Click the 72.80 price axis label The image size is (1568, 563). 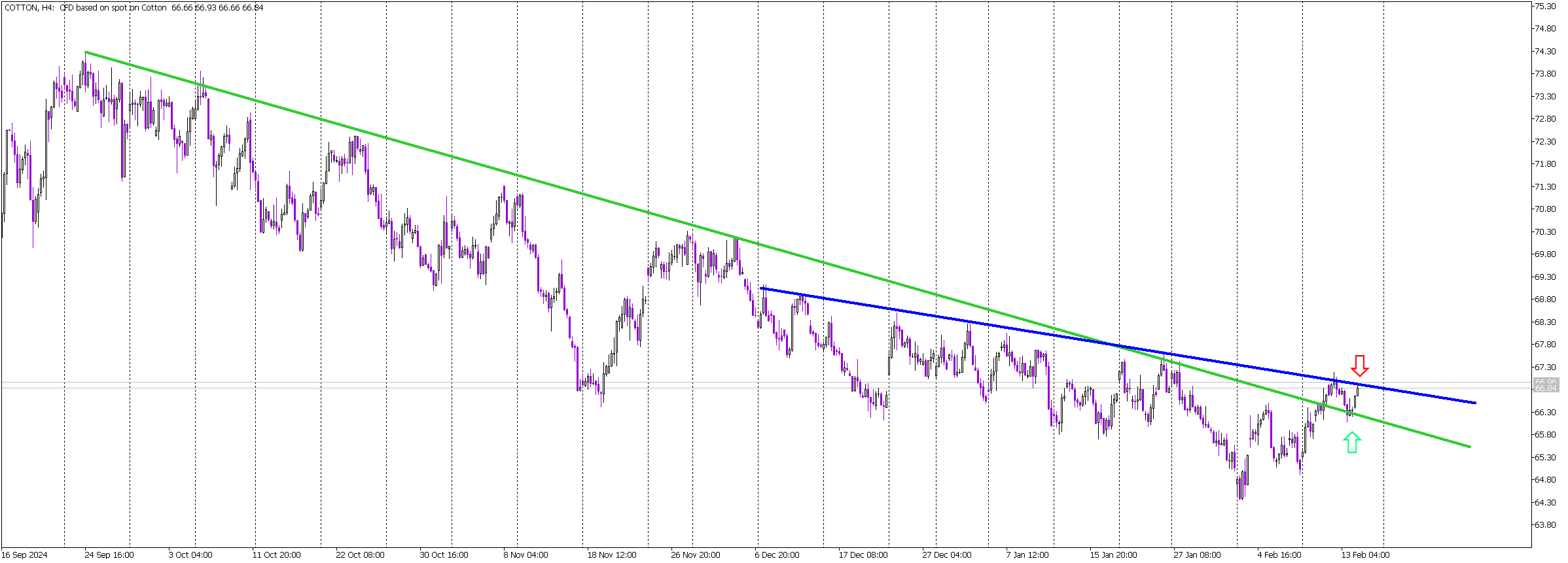pyautogui.click(x=1546, y=119)
